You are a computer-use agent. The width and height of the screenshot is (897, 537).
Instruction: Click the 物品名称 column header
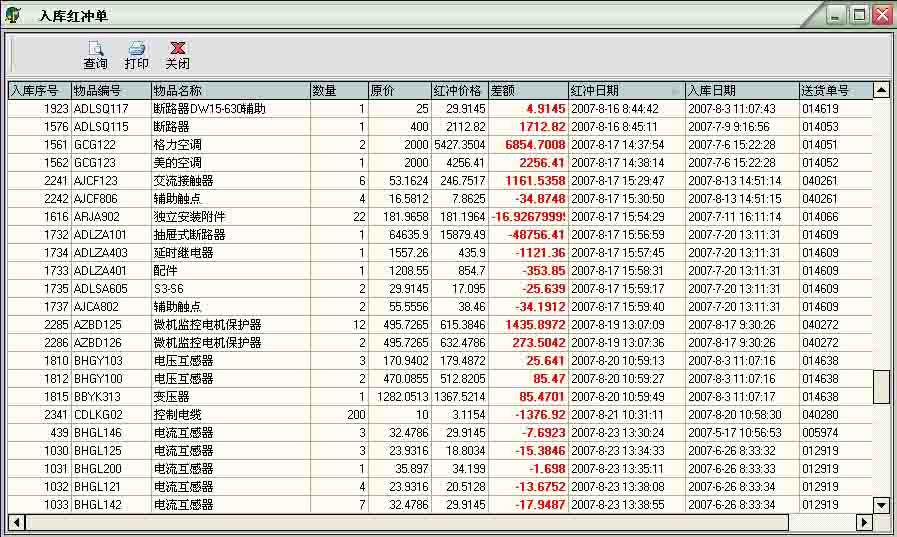(x=230, y=91)
